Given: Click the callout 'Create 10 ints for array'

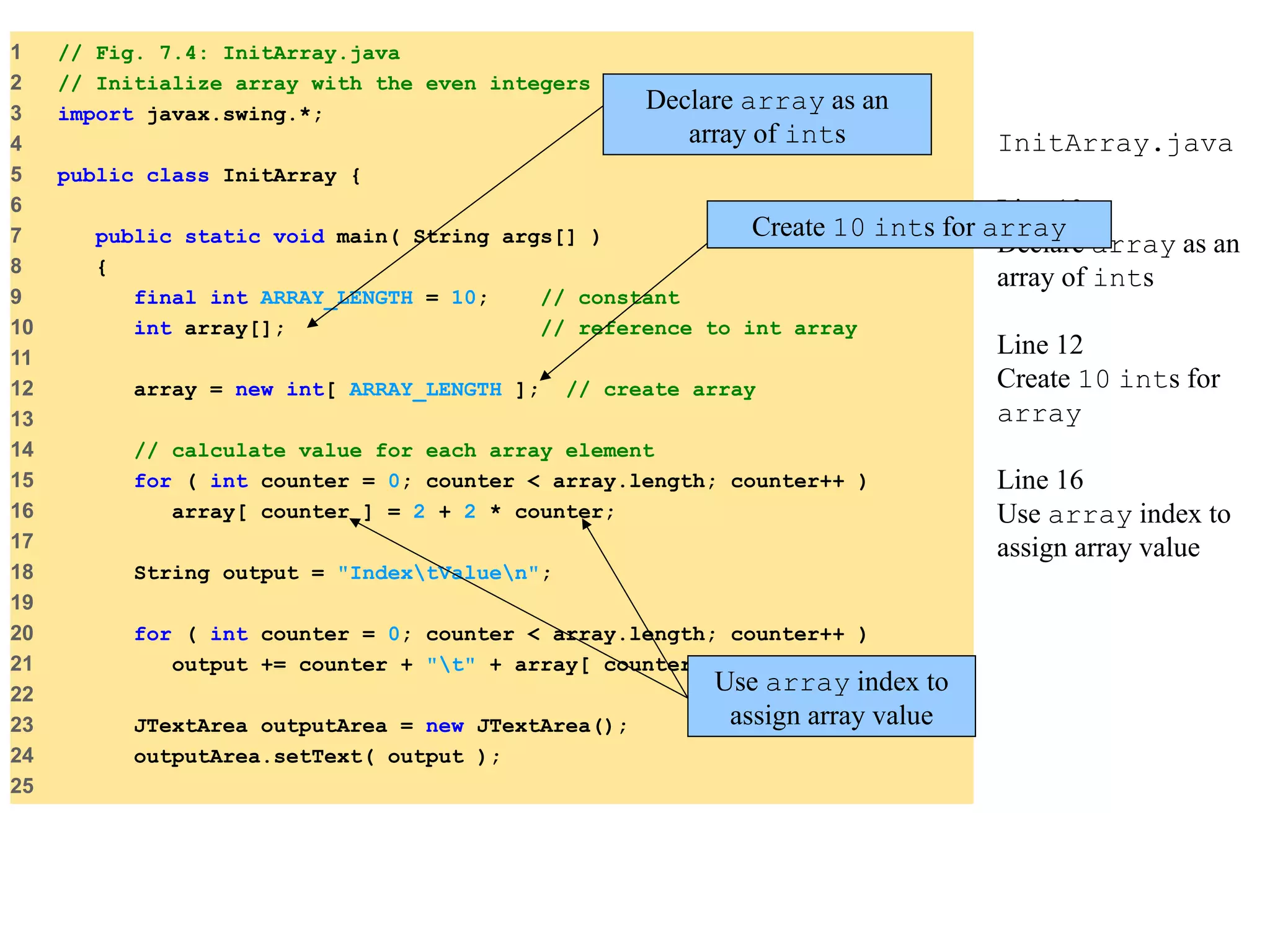Looking at the screenshot, I should click(x=909, y=225).
